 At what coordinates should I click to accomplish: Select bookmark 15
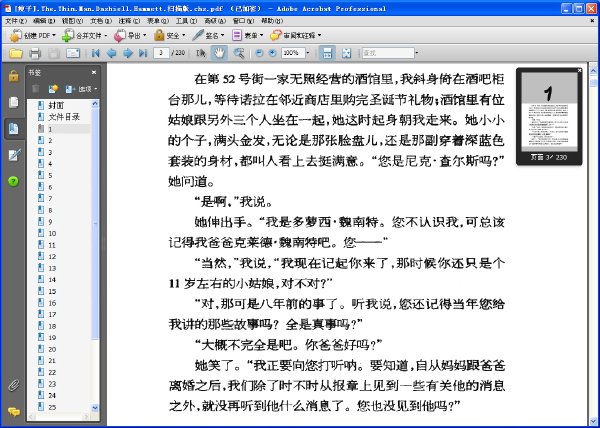(52, 291)
